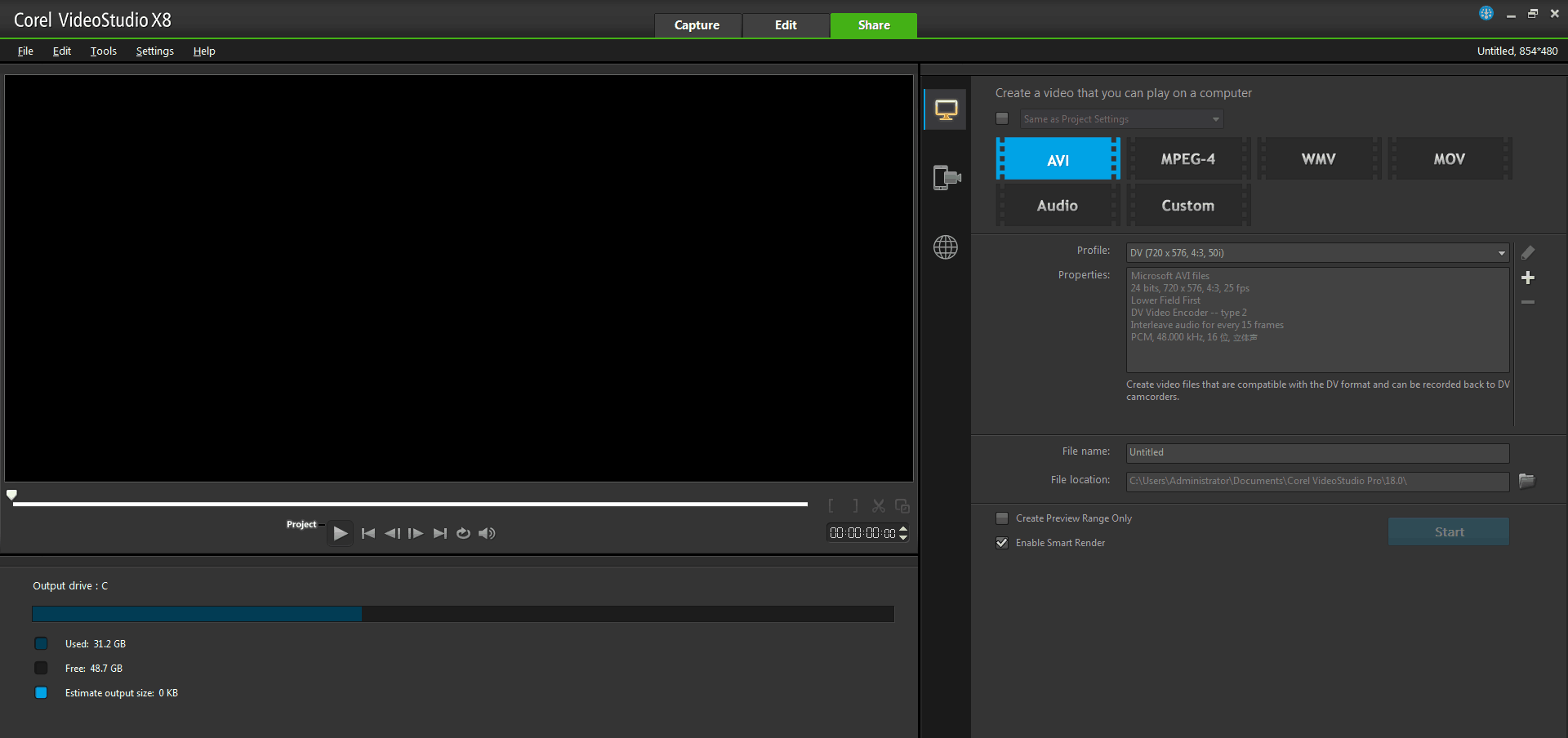The height and width of the screenshot is (738, 1568).
Task: Decrease timecode with down arrow
Action: 903,537
